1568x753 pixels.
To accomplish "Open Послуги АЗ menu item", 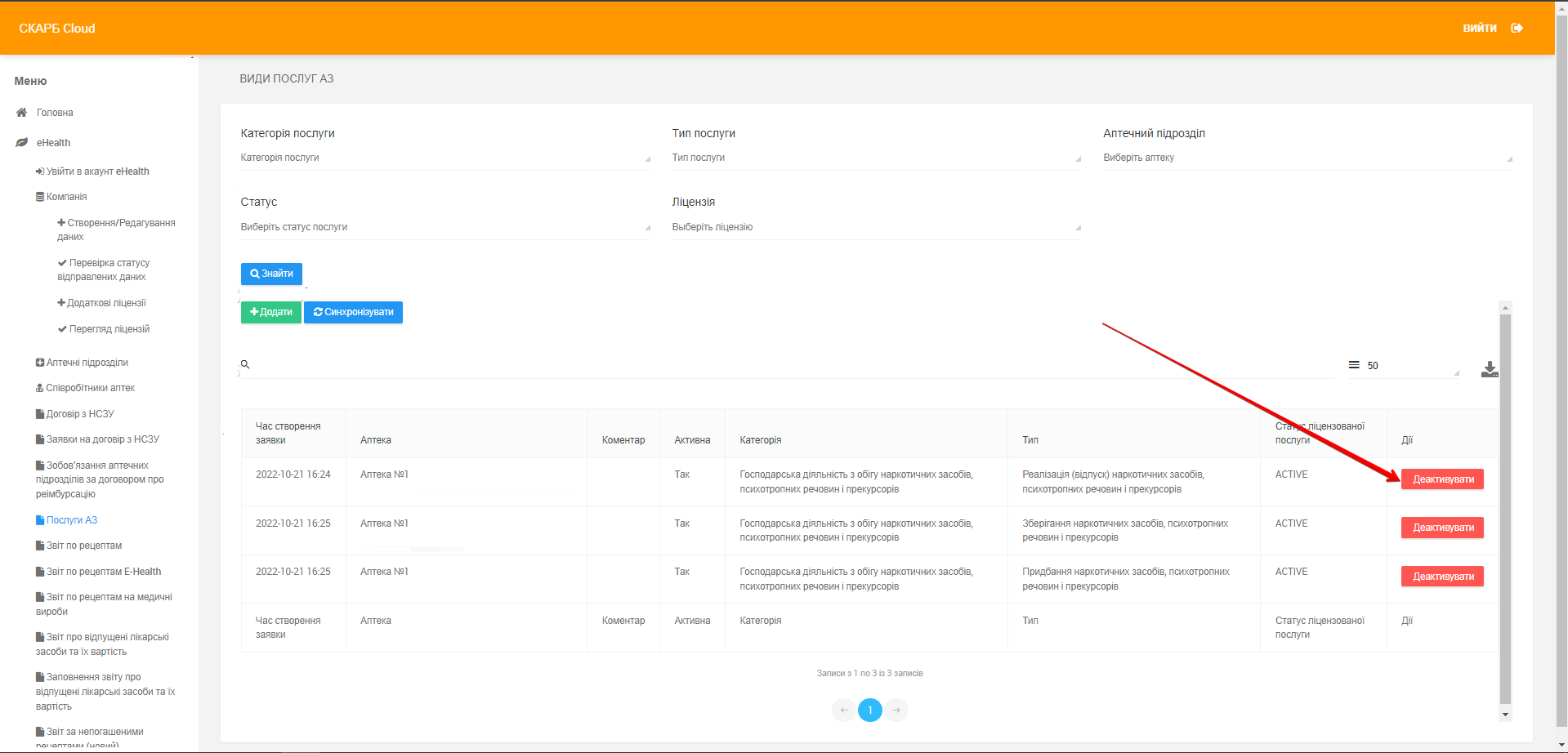I will 71,520.
